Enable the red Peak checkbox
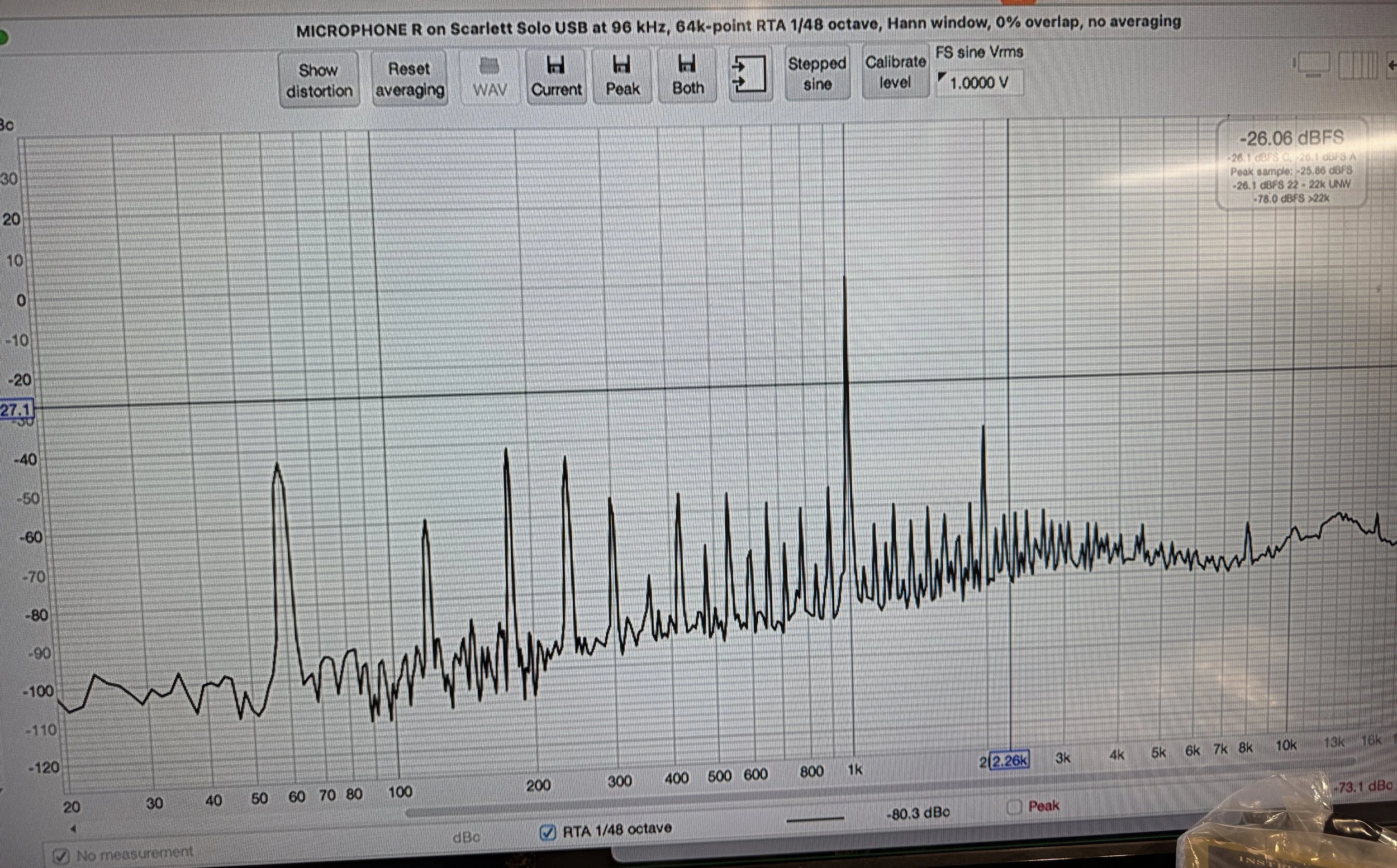The image size is (1397, 868). point(1014,807)
